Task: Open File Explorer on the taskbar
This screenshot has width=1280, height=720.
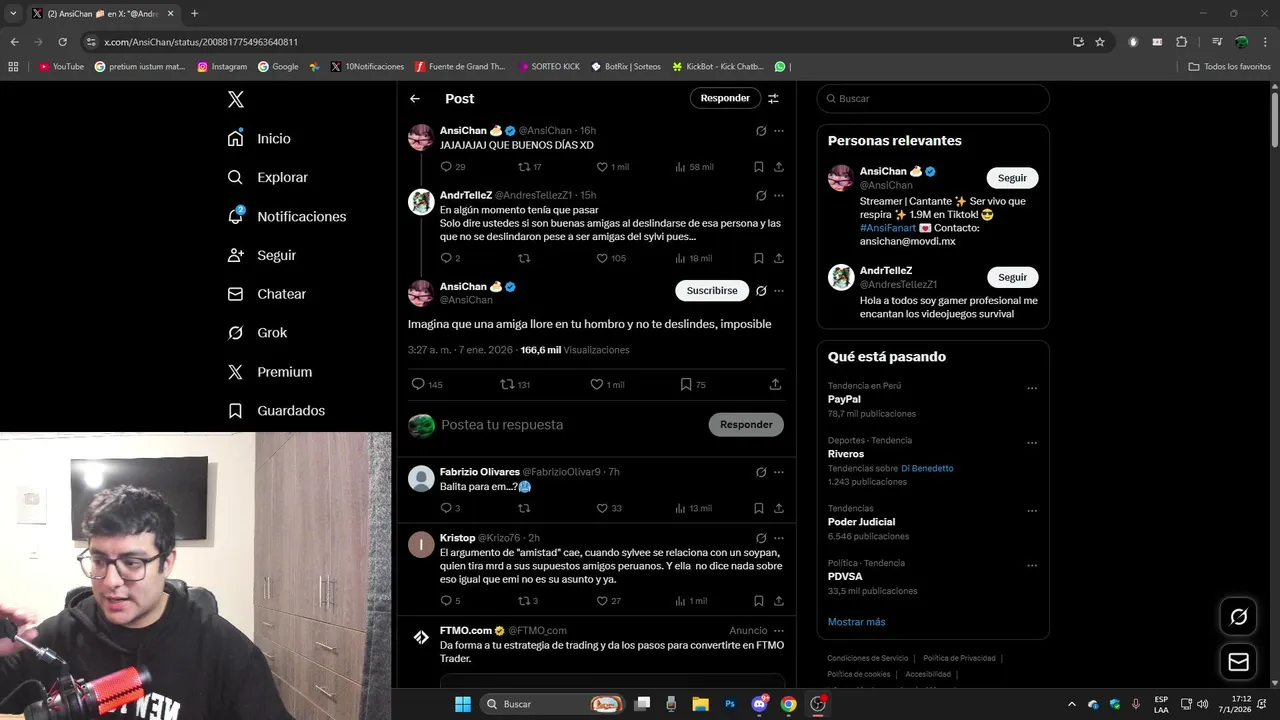Action: 700,704
